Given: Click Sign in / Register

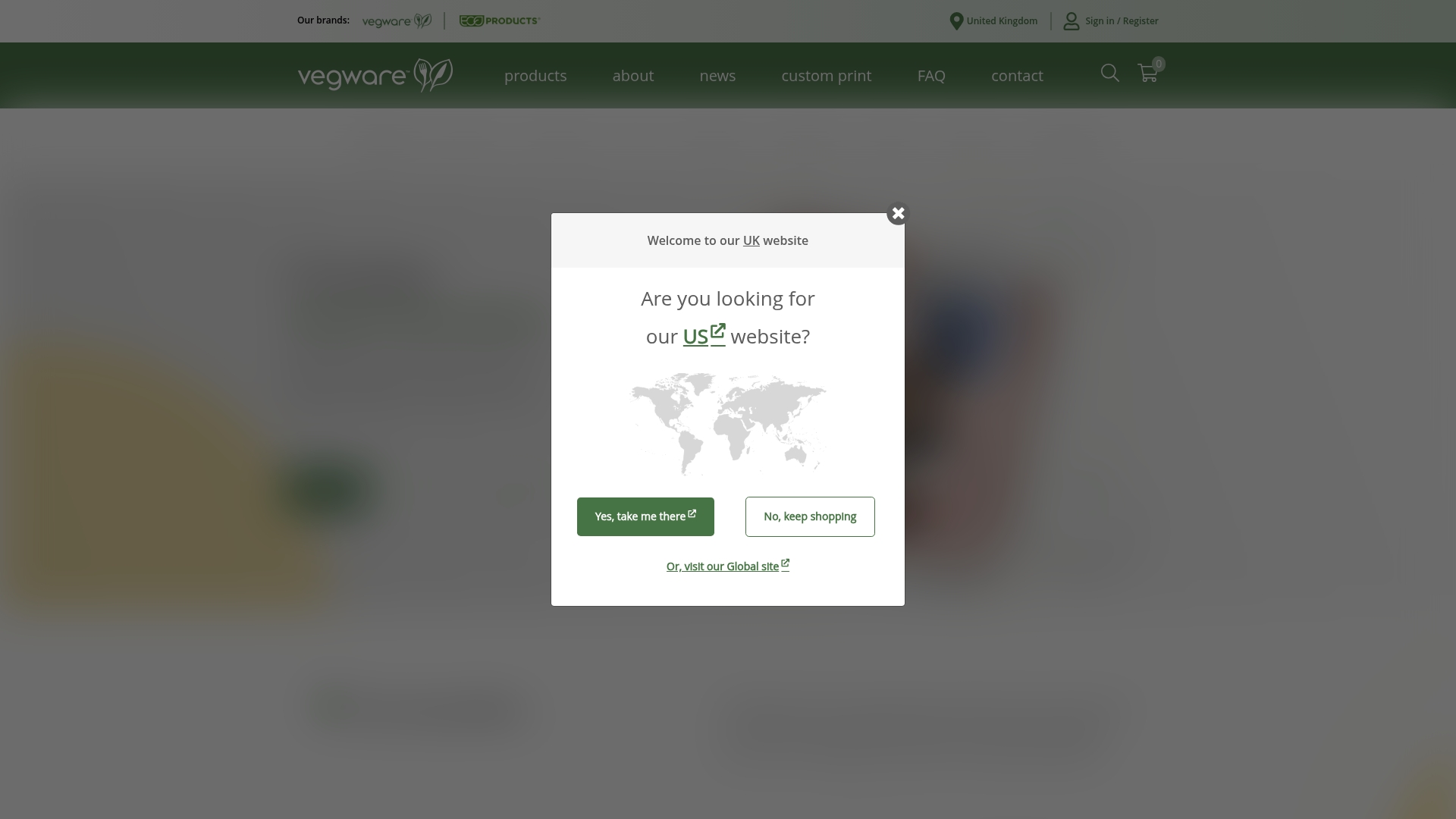Looking at the screenshot, I should tap(1121, 20).
